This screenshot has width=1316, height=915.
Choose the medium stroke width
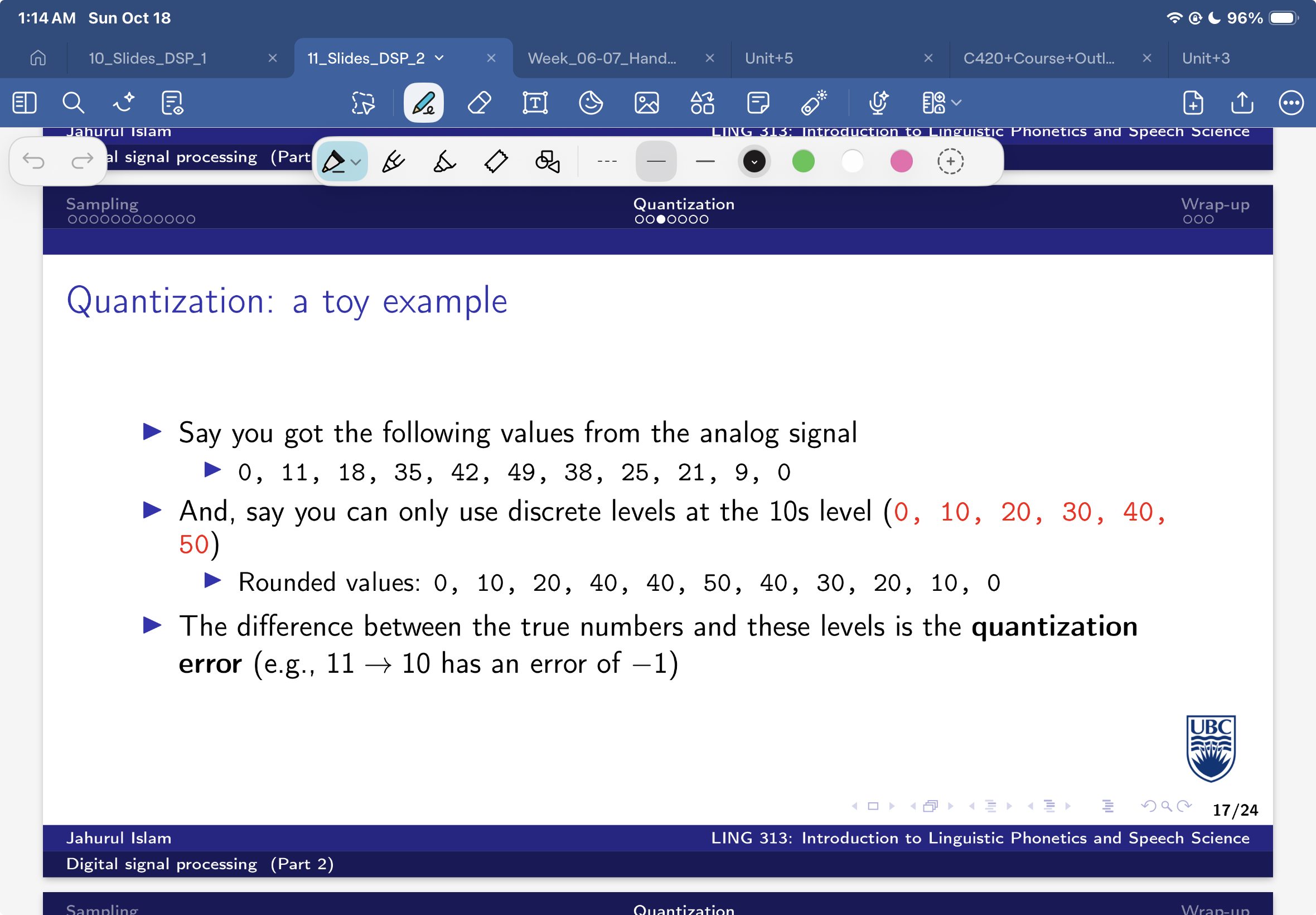pyautogui.click(x=705, y=162)
